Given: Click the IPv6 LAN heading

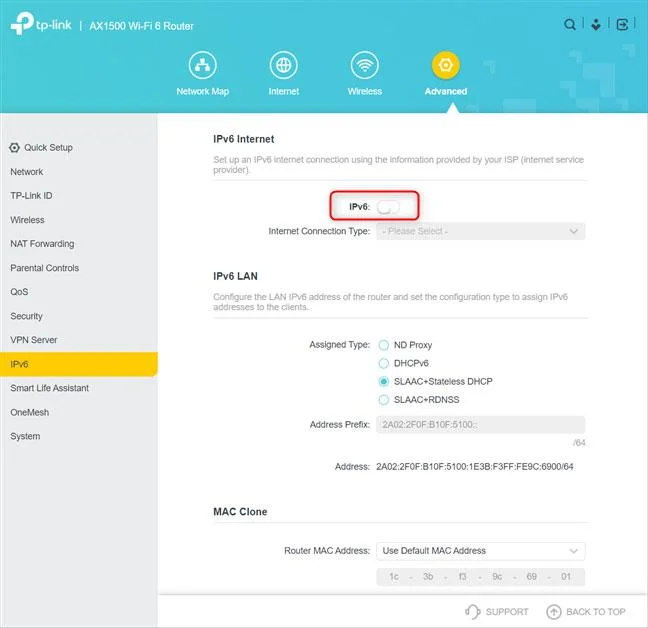Looking at the screenshot, I should (x=236, y=276).
